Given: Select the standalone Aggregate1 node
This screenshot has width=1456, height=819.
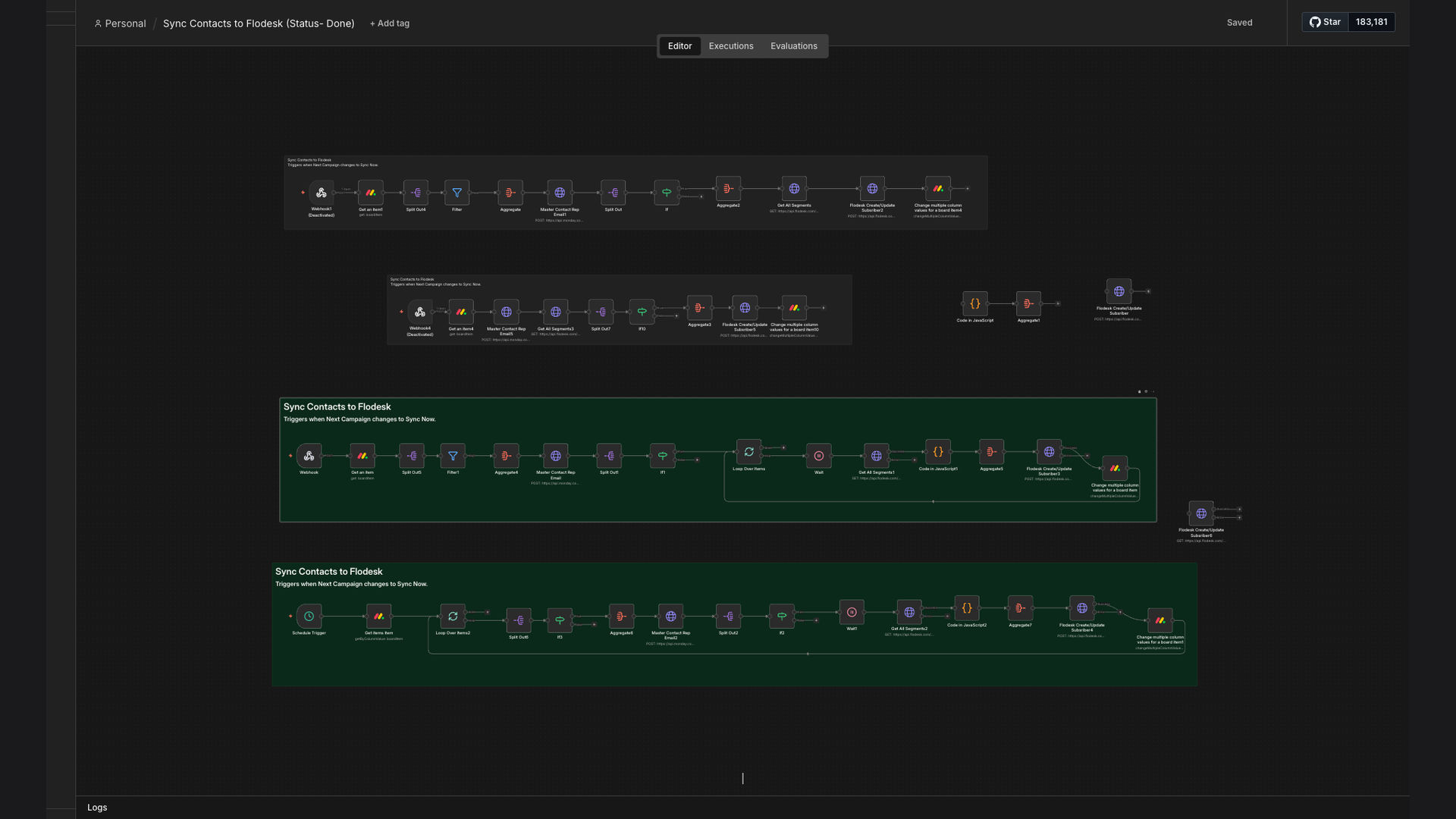Looking at the screenshot, I should pyautogui.click(x=1028, y=303).
